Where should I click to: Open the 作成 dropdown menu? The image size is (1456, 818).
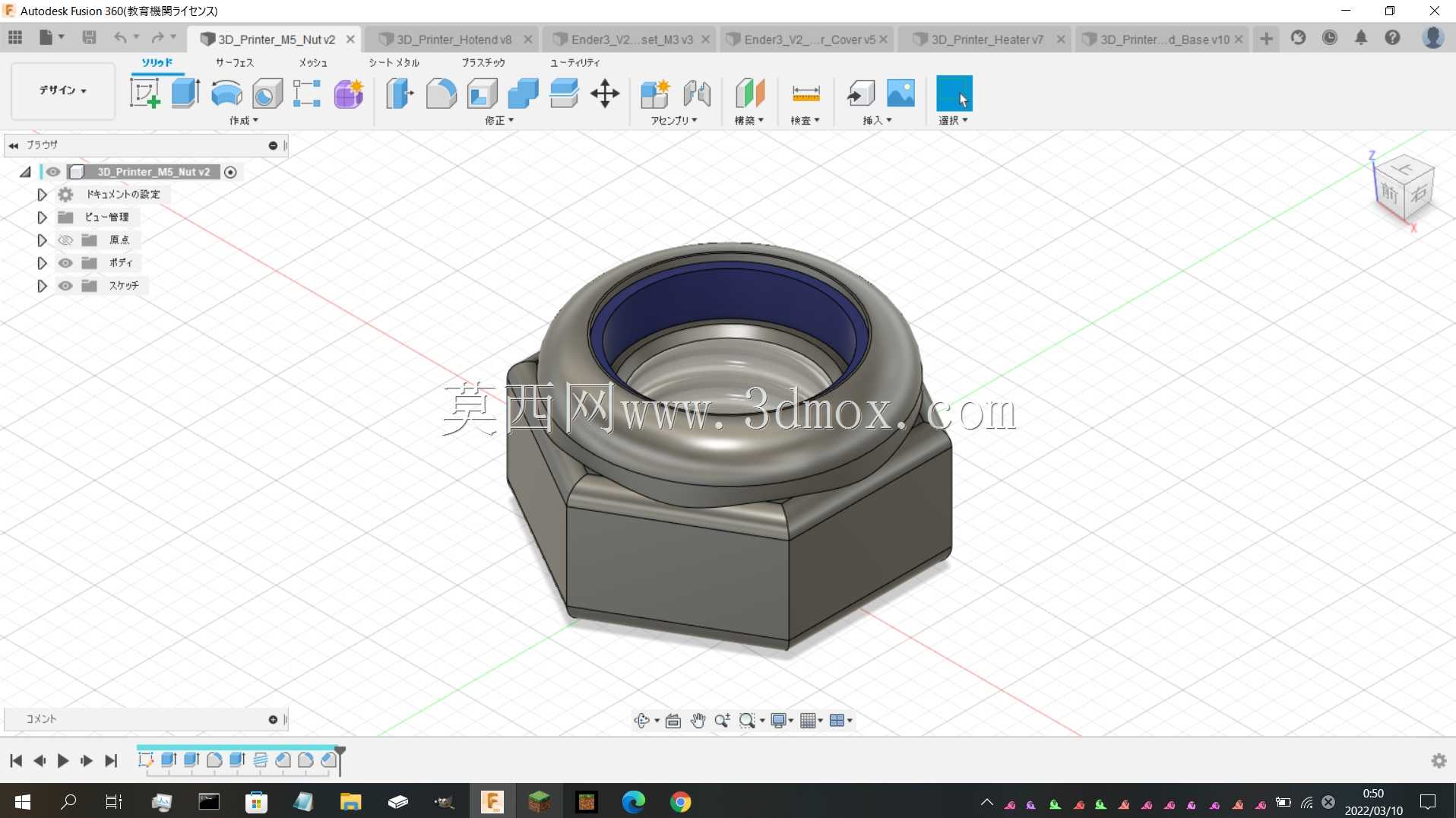click(x=244, y=121)
